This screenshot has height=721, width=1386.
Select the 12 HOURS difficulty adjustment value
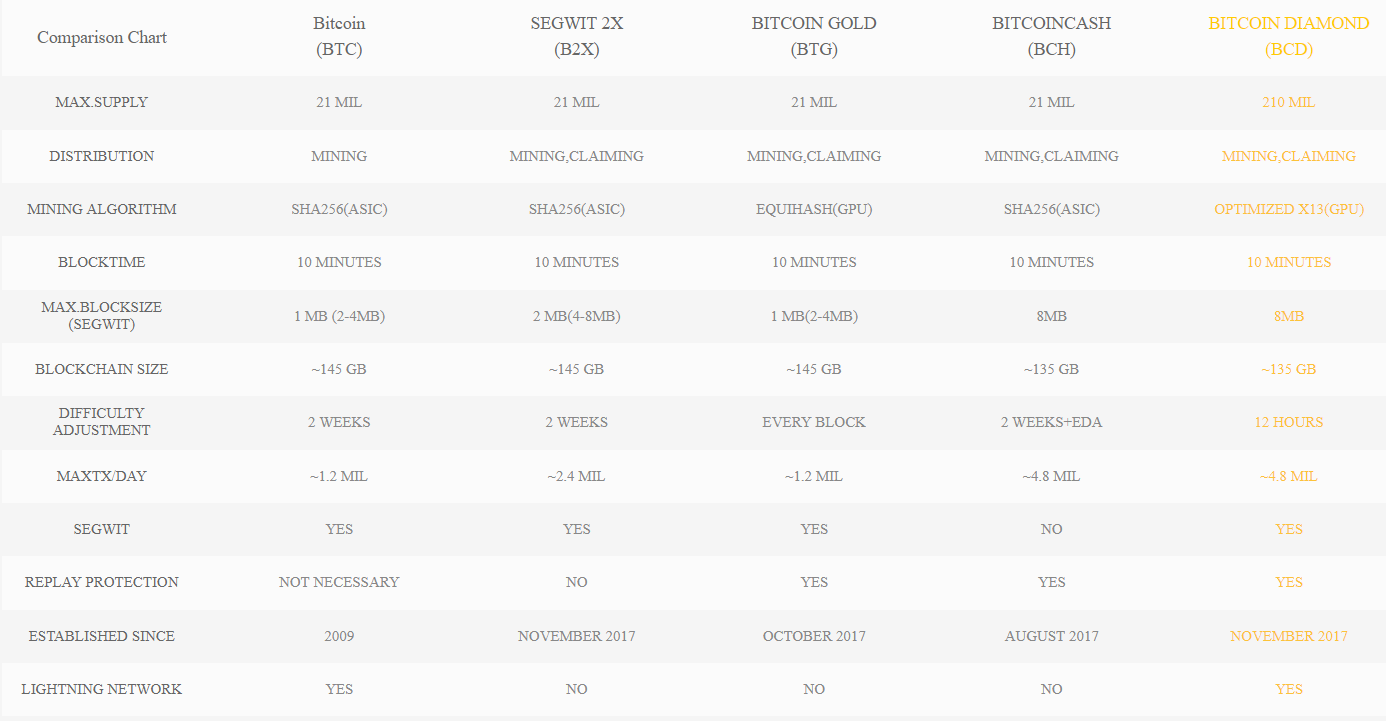pos(1288,422)
